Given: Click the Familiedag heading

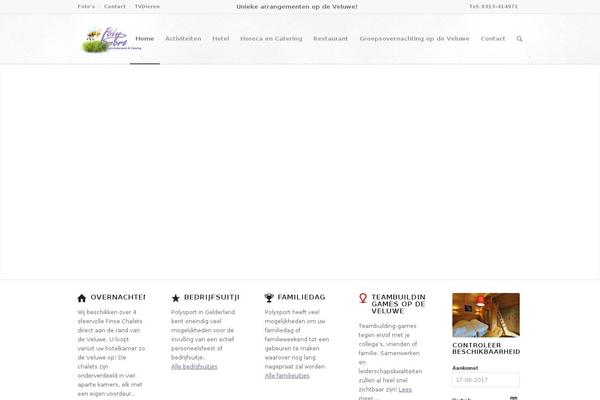Looking at the screenshot, I should [302, 297].
